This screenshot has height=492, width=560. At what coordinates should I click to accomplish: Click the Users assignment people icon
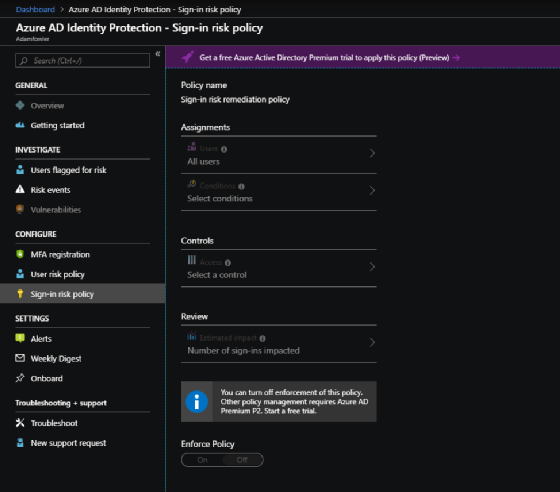[x=192, y=147]
